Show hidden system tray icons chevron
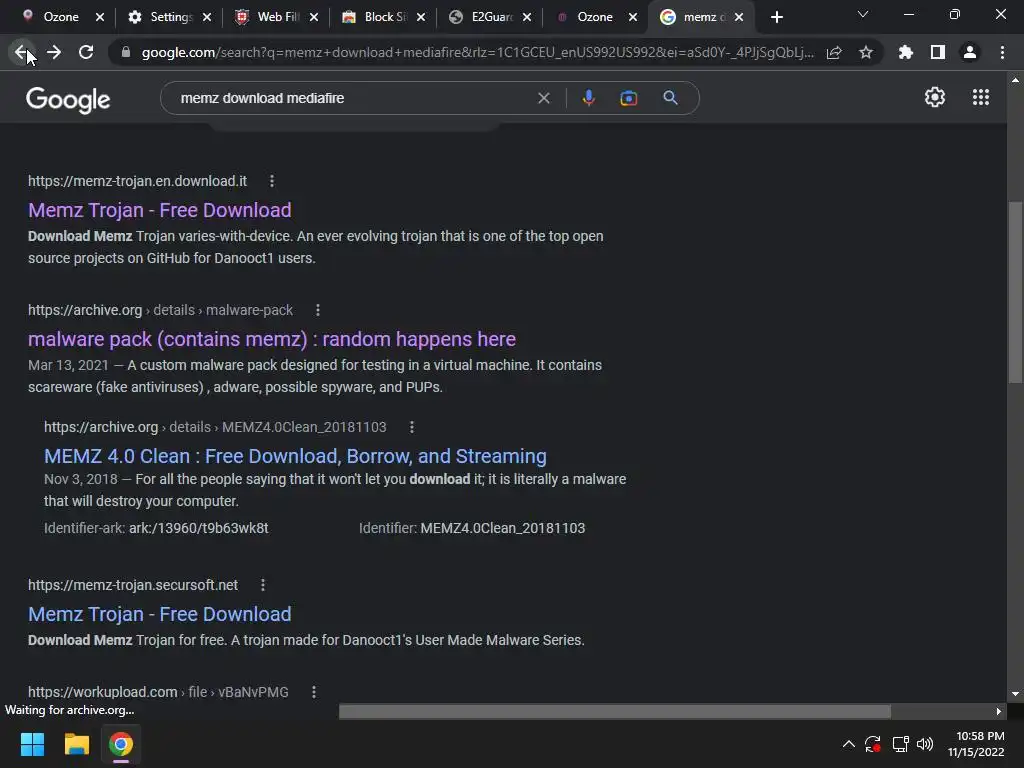 click(x=848, y=744)
